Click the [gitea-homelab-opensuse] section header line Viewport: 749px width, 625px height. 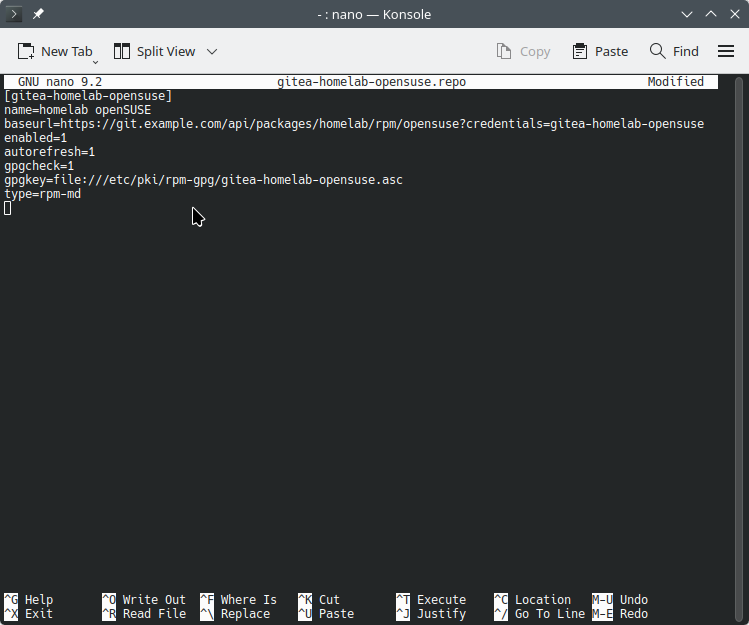coord(88,96)
